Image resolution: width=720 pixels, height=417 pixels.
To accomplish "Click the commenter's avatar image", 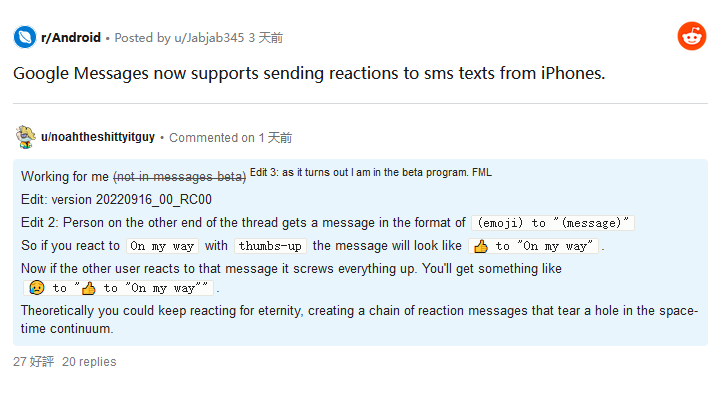I will 25,137.
